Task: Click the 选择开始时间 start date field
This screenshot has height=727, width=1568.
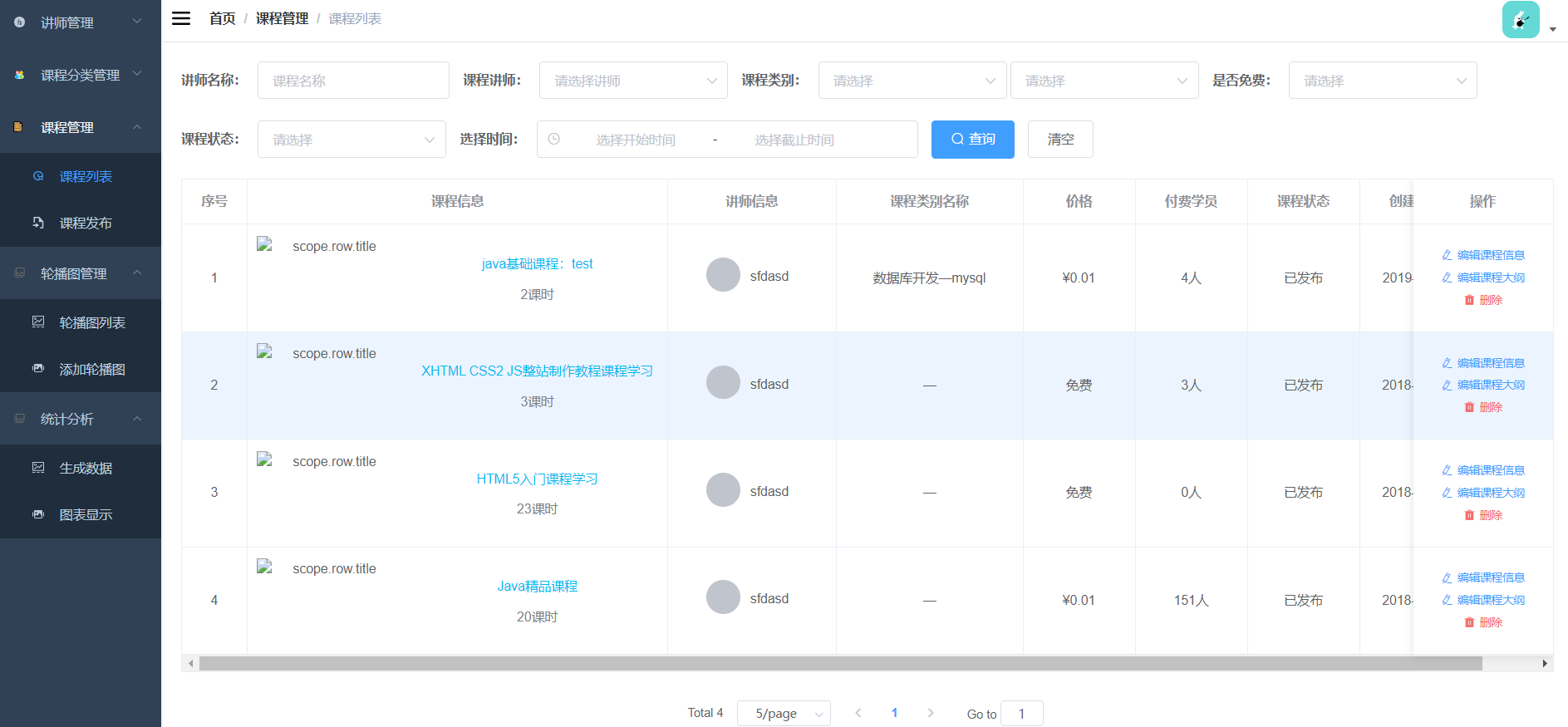Action: 636,140
